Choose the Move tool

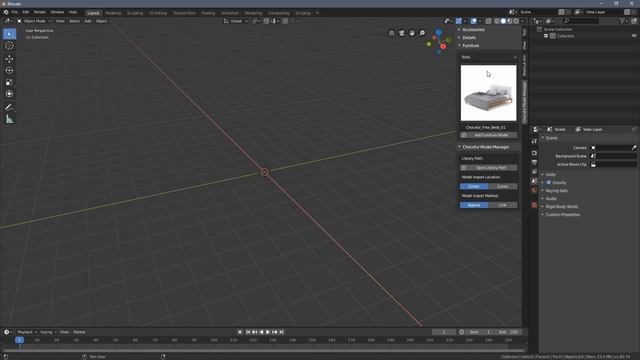pyautogui.click(x=9, y=59)
